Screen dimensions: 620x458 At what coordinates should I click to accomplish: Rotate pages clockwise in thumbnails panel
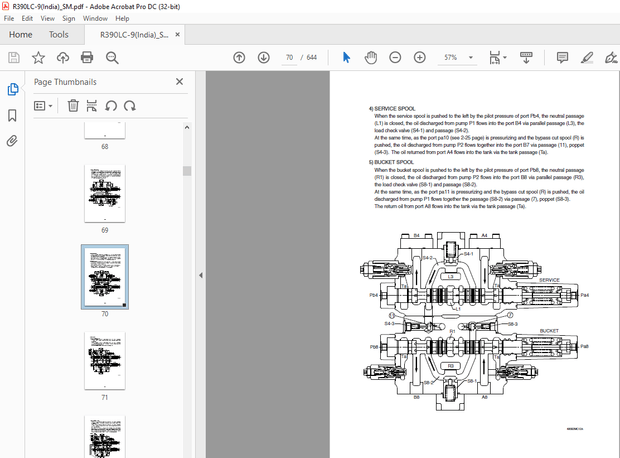pyautogui.click(x=128, y=105)
